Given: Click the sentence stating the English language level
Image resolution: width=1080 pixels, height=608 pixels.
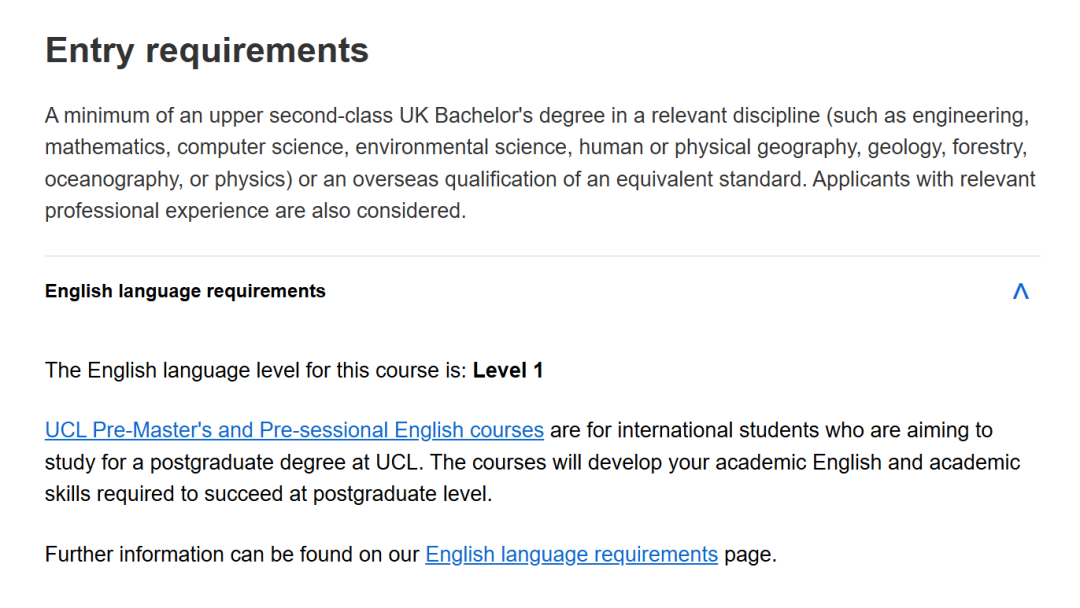Looking at the screenshot, I should (256, 370).
